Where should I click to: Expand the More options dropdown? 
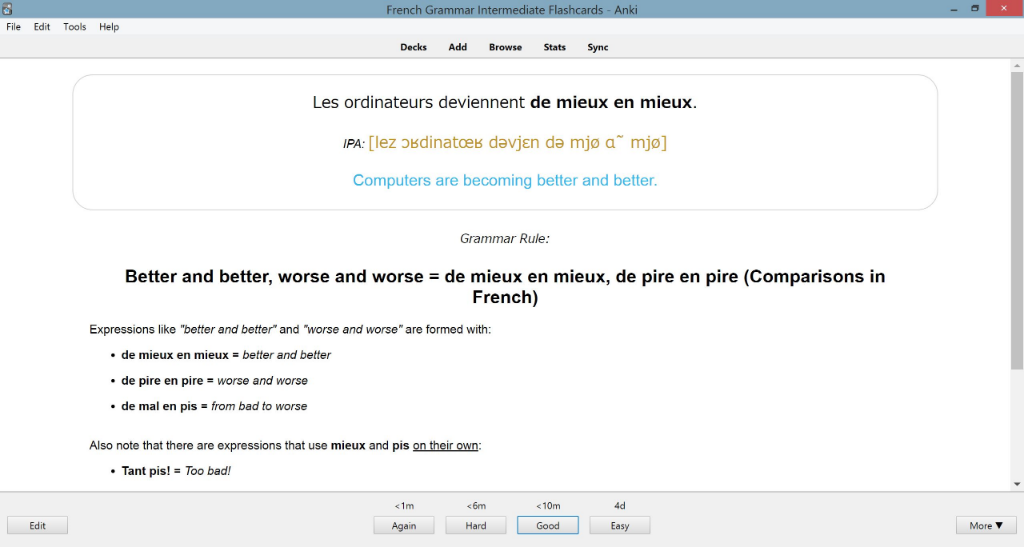coord(986,525)
